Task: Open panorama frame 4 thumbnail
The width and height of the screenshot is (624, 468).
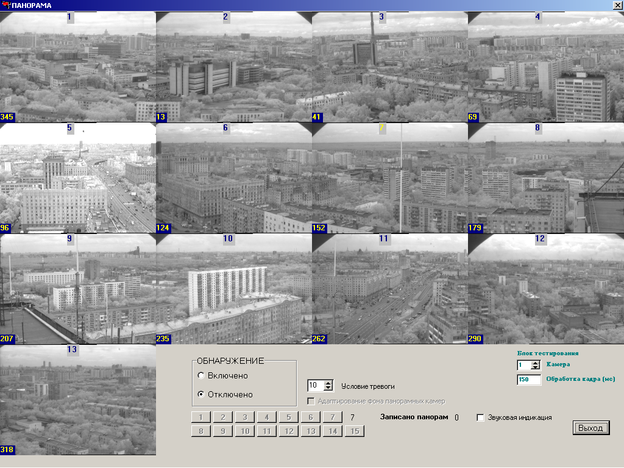Action: point(546,66)
